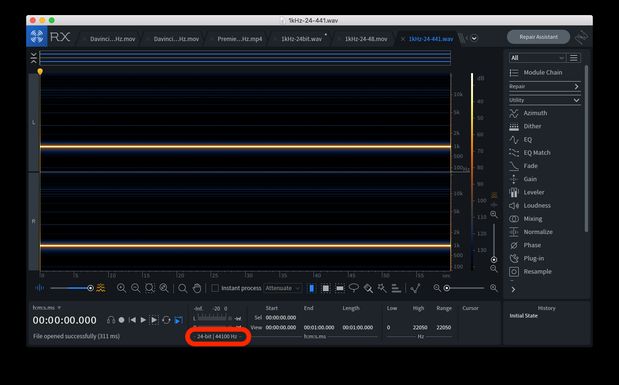This screenshot has width=619, height=385.
Task: Select the Harmonics selection tool
Action: click(396, 288)
